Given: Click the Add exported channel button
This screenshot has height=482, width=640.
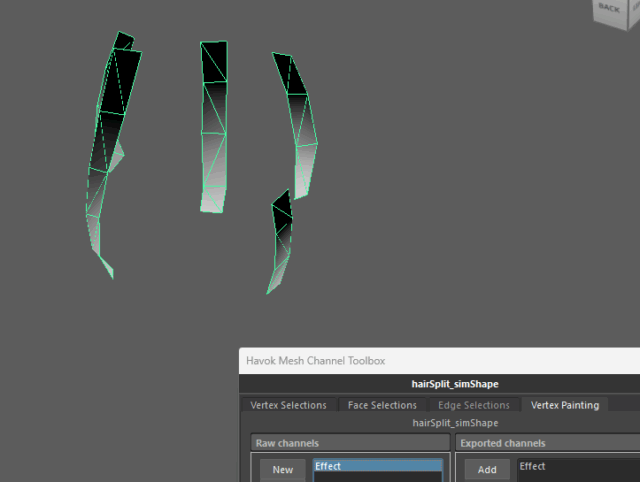Looking at the screenshot, I should (487, 470).
